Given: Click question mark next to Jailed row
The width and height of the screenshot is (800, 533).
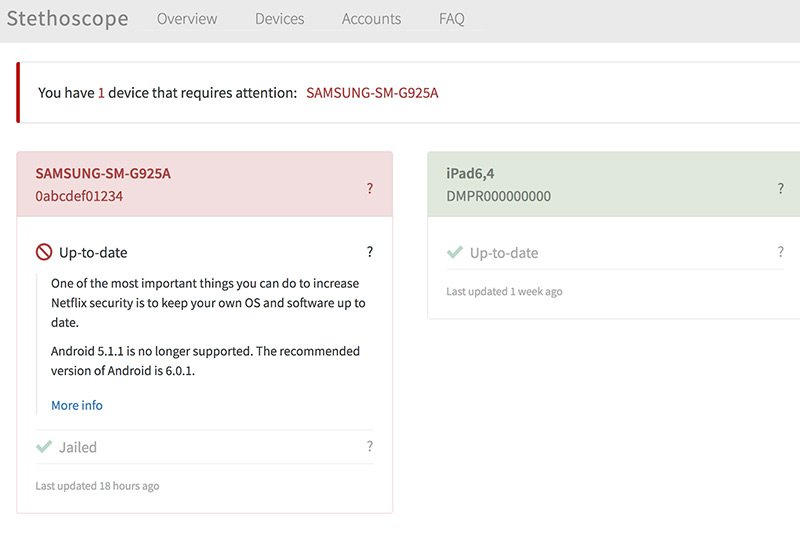Looking at the screenshot, I should [x=370, y=446].
